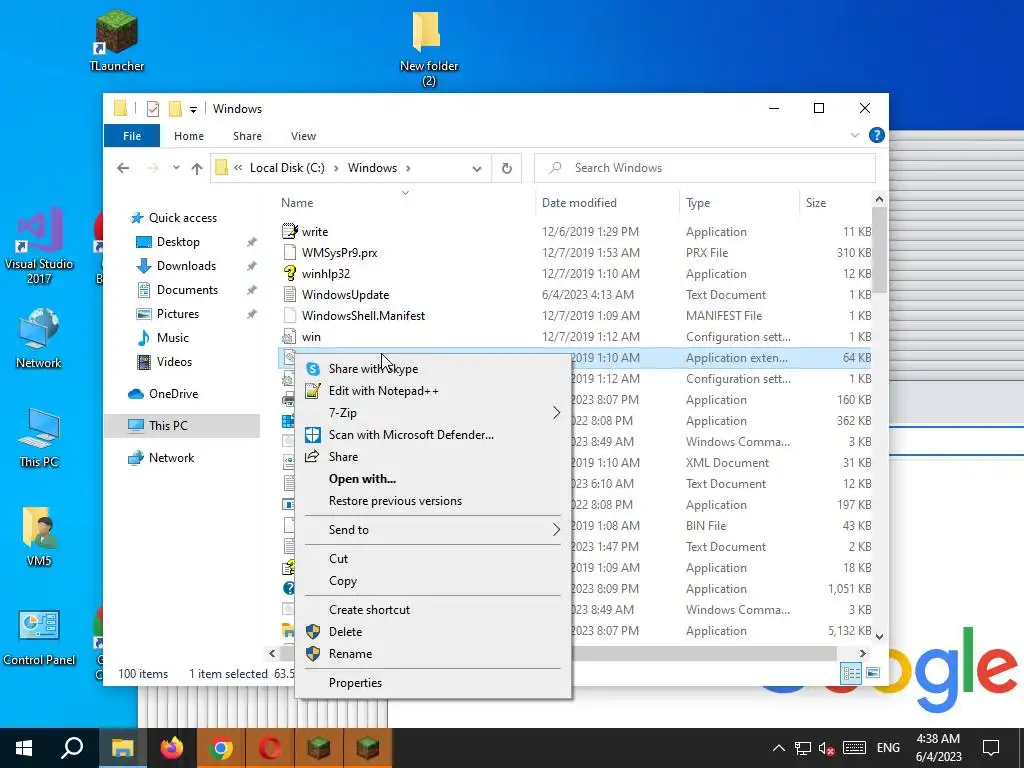
Task: Open the Explorer Help icon
Action: (876, 135)
